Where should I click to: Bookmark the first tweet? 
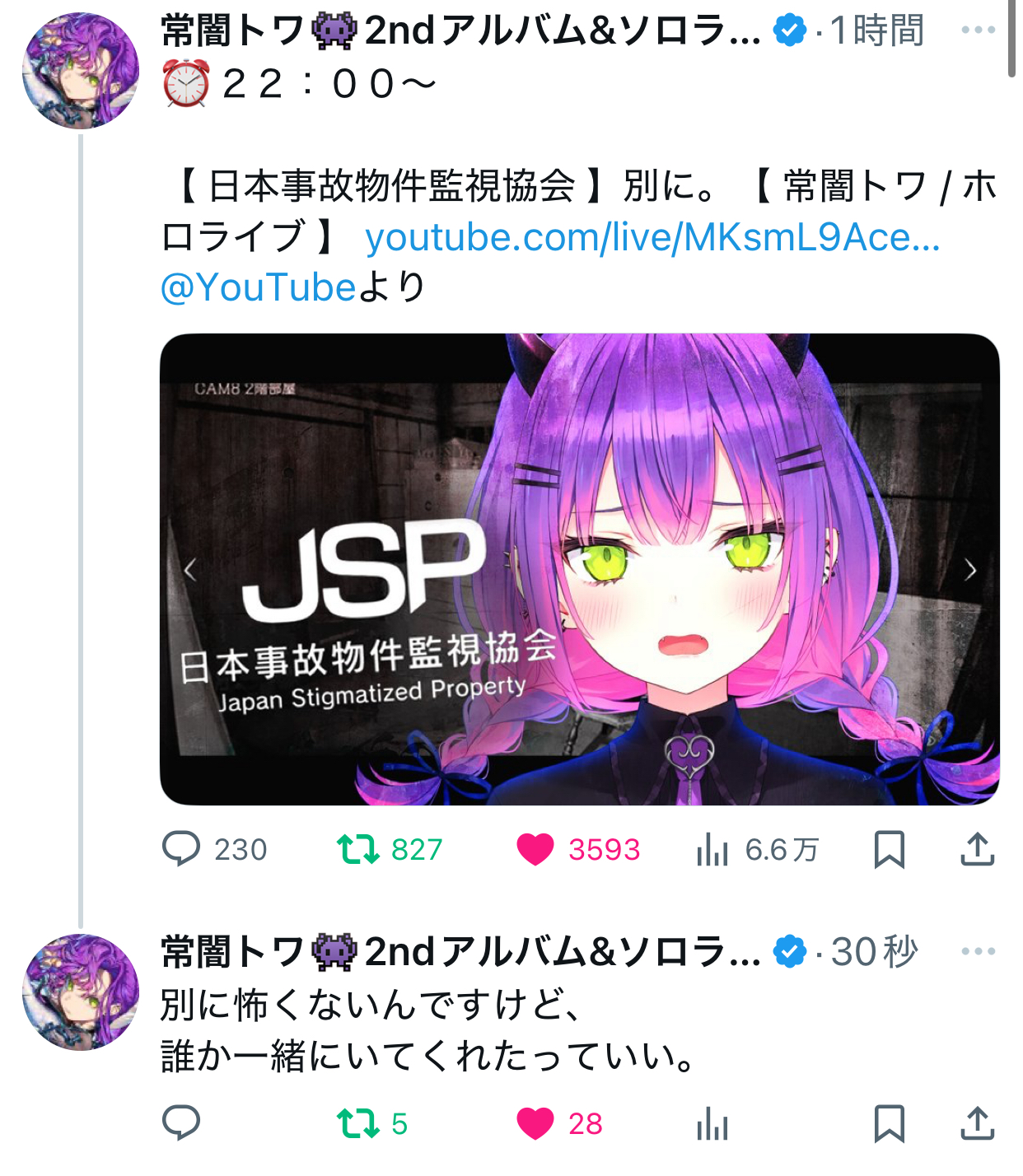[x=889, y=849]
